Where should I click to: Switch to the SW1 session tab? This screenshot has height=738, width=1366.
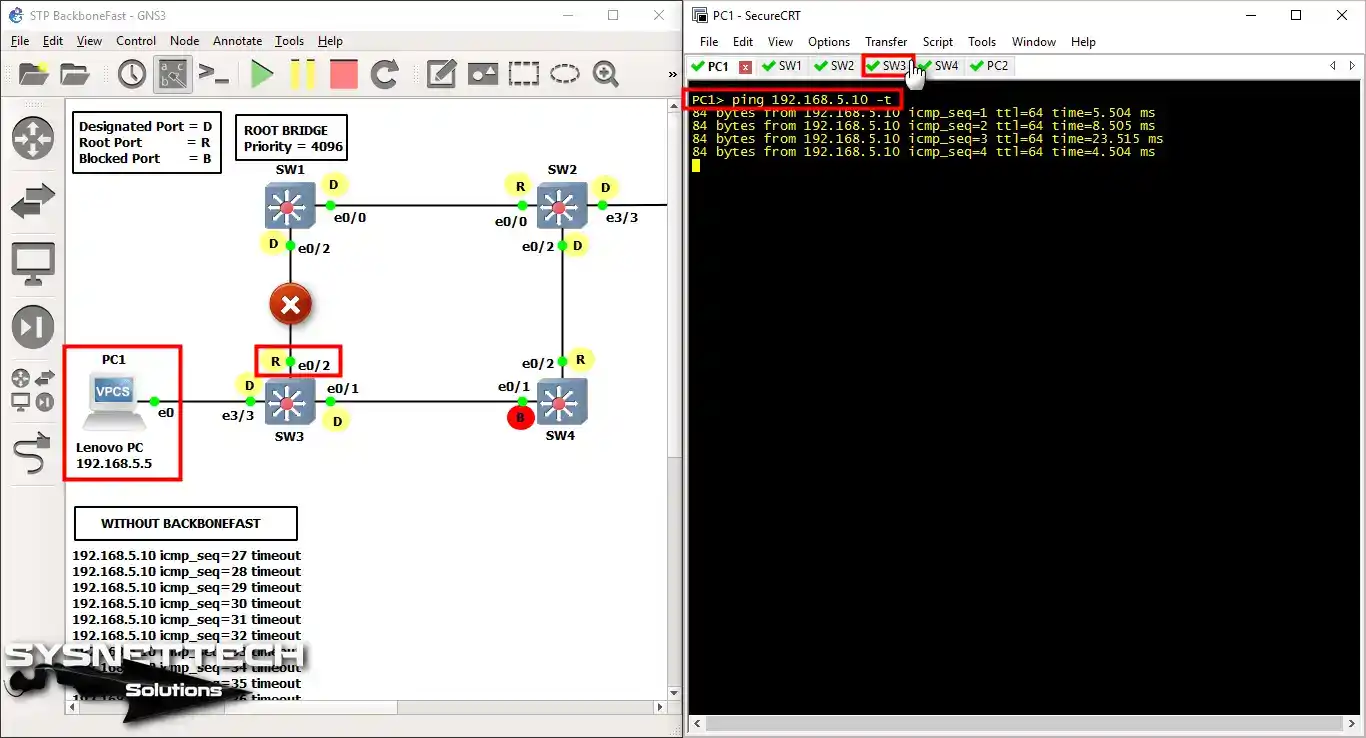click(782, 66)
